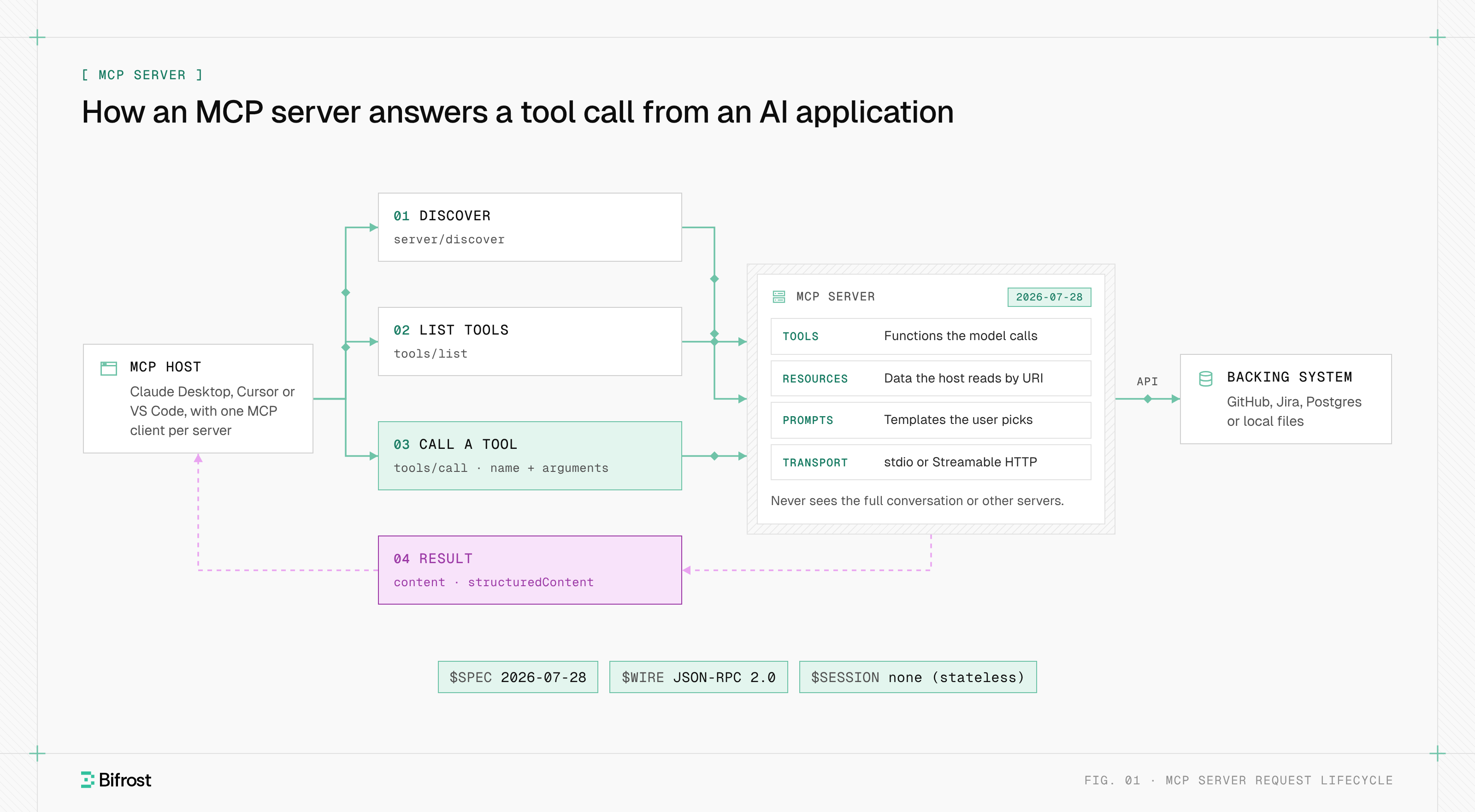Click the 2026-07-28 version badge

click(x=1049, y=297)
